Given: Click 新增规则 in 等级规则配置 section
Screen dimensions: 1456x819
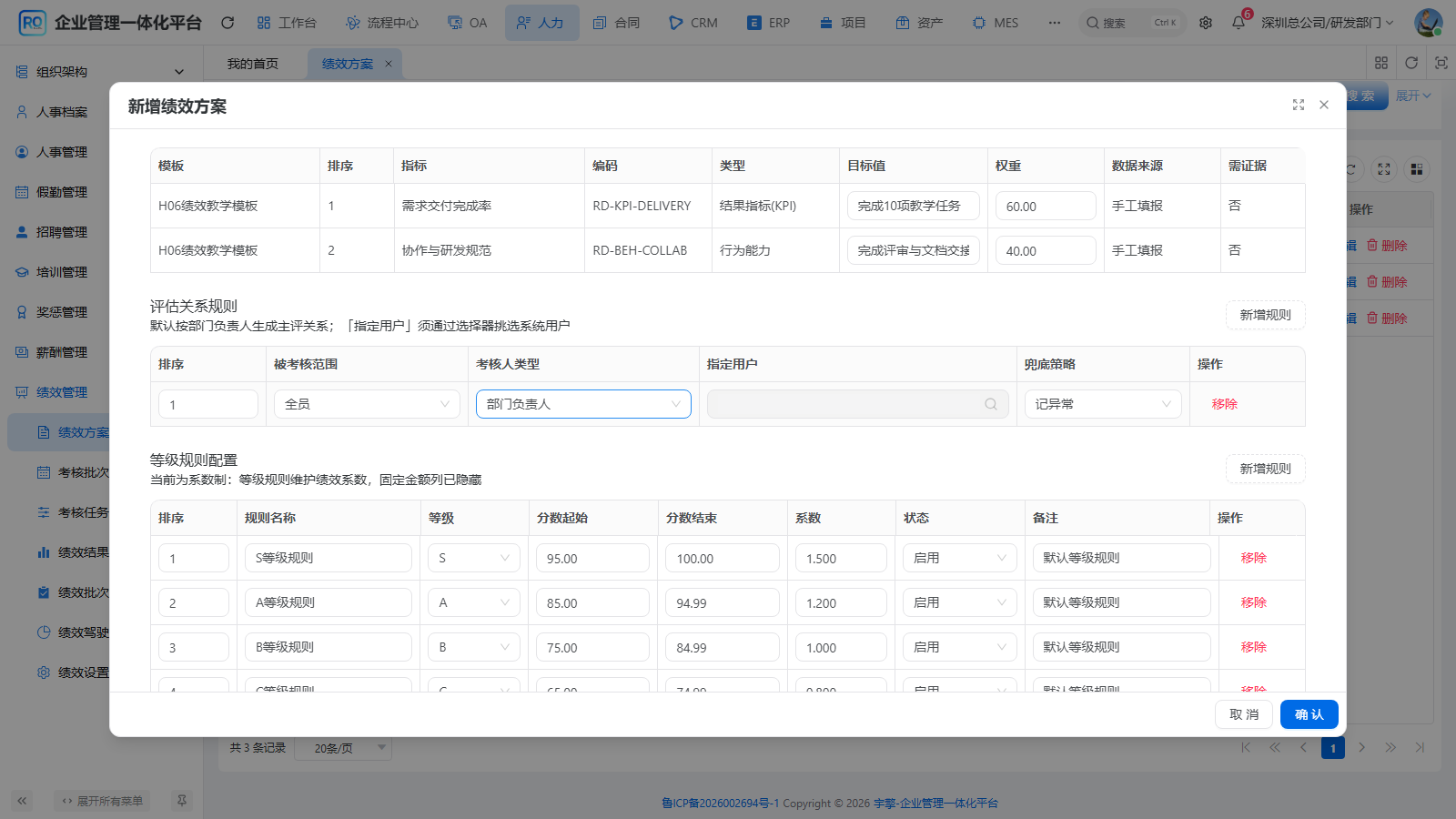Looking at the screenshot, I should pos(1266,469).
